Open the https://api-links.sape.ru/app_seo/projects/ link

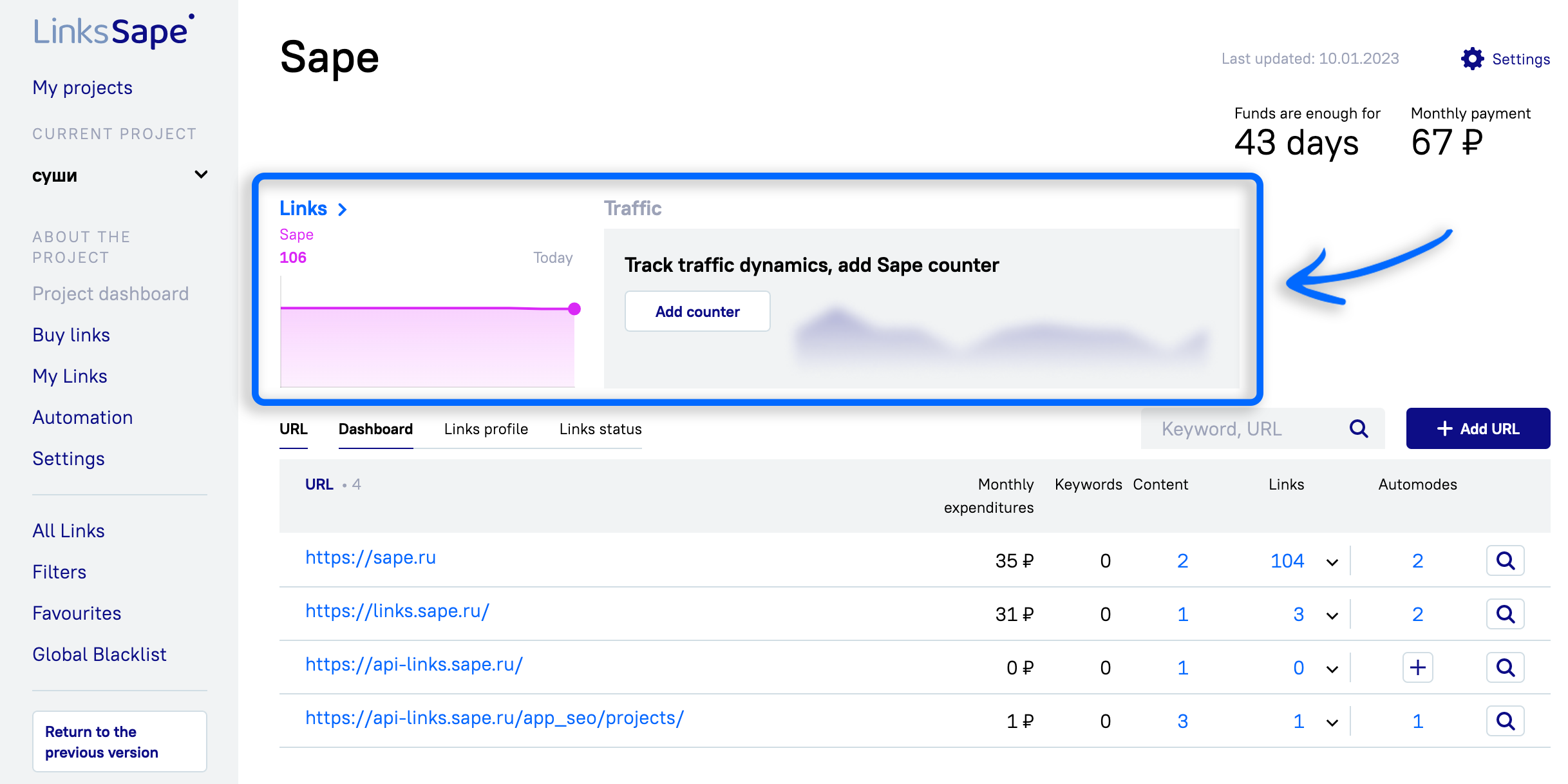coord(495,718)
